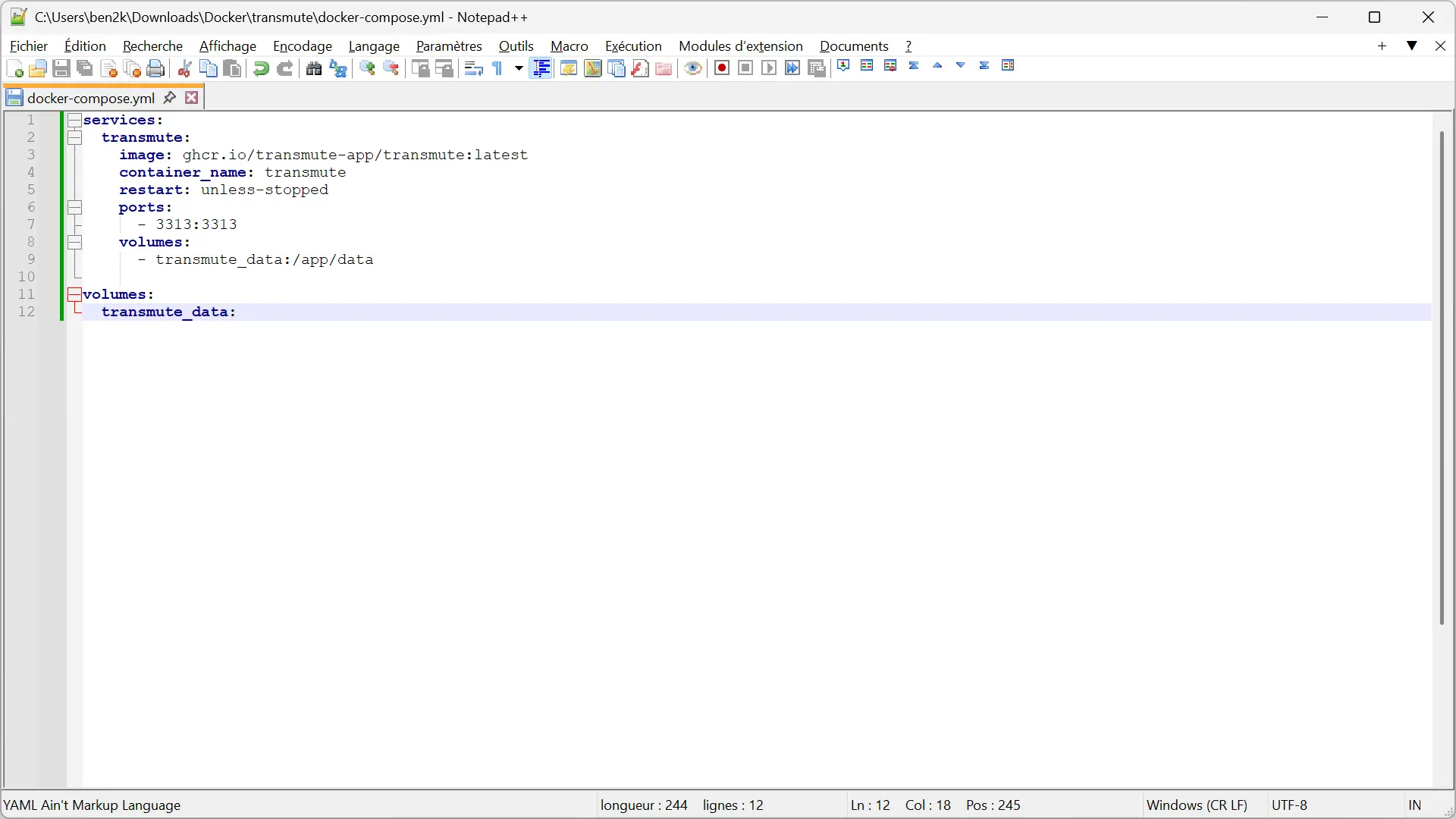Start macro recording with red dot
Image resolution: width=1456 pixels, height=819 pixels.
pyautogui.click(x=722, y=69)
